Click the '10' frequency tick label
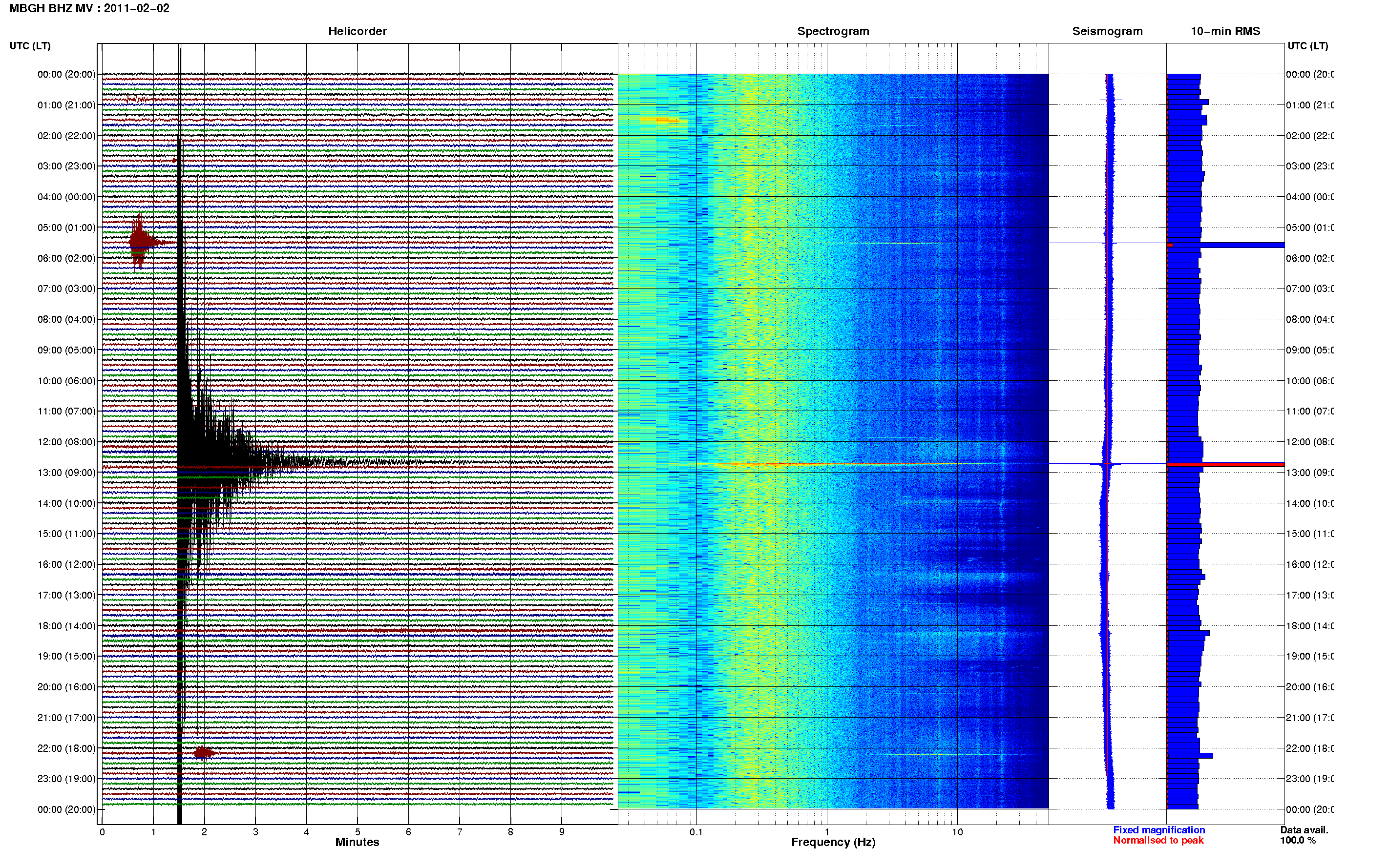Image resolution: width=1389 pixels, height=868 pixels. click(x=957, y=832)
